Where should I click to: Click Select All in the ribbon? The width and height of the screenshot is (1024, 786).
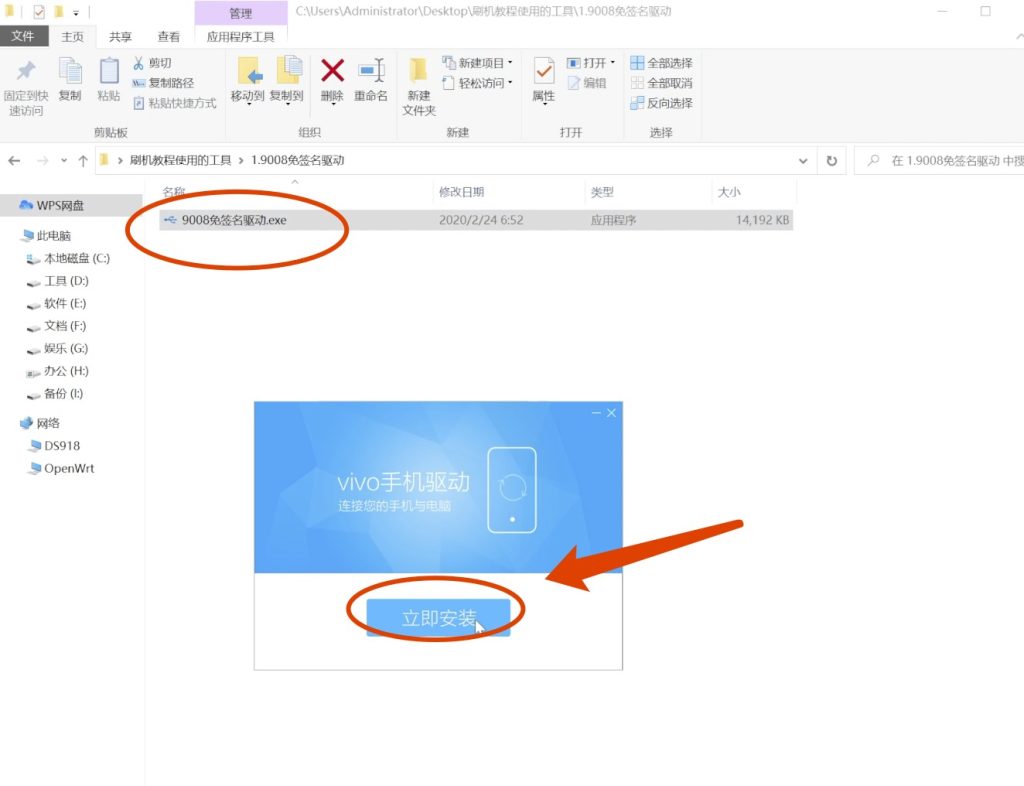tap(662, 63)
